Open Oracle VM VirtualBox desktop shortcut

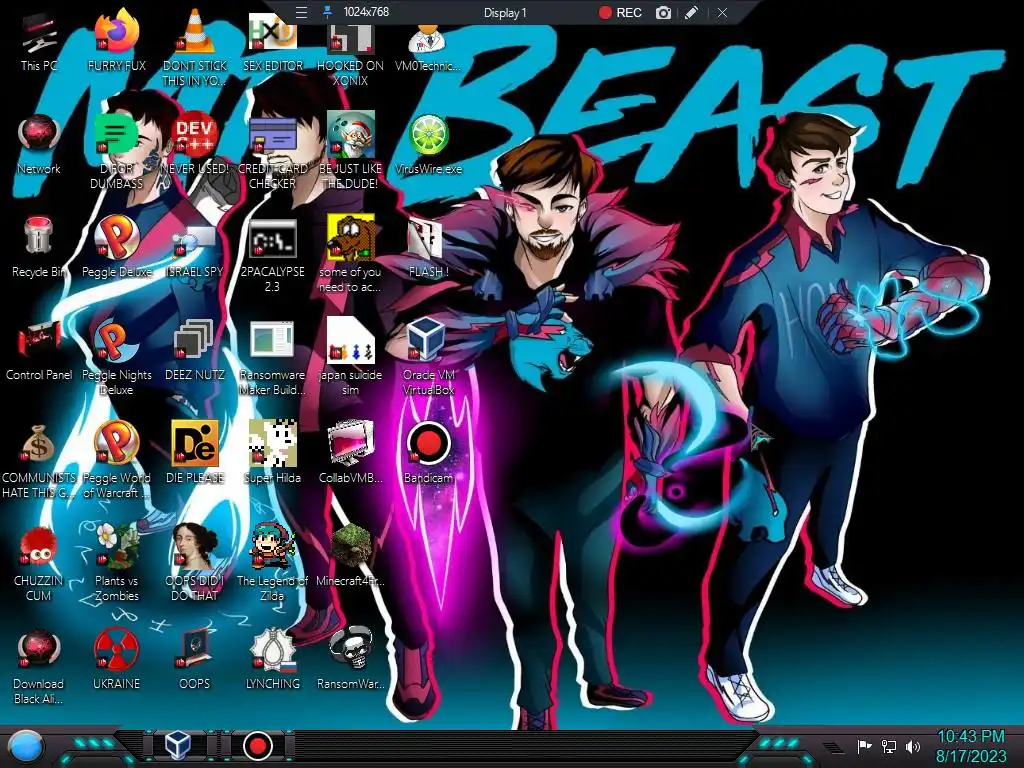(428, 357)
